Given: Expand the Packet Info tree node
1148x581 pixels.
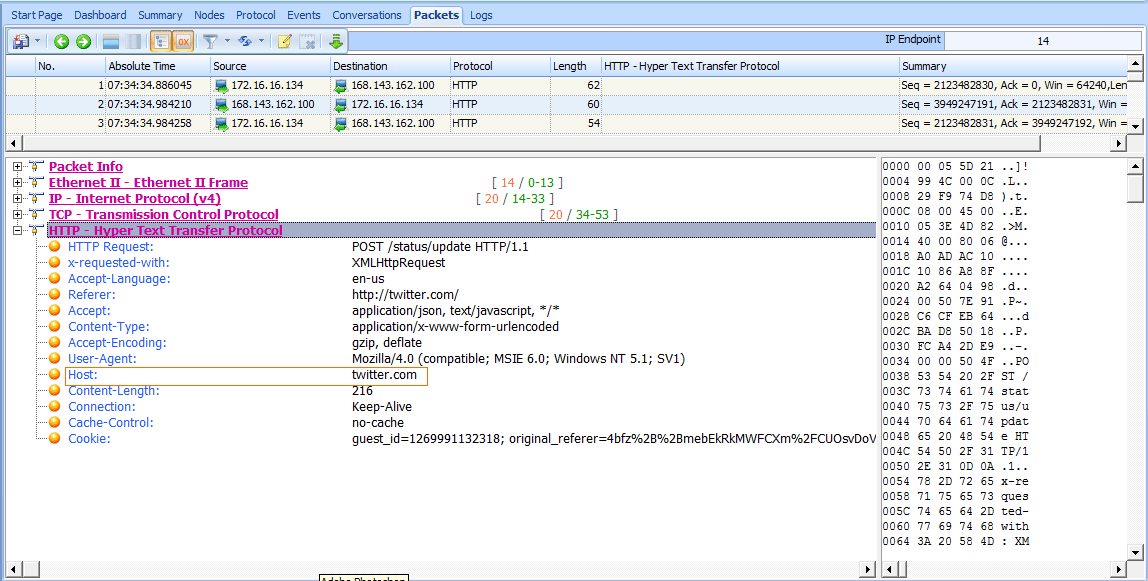Looking at the screenshot, I should point(18,167).
